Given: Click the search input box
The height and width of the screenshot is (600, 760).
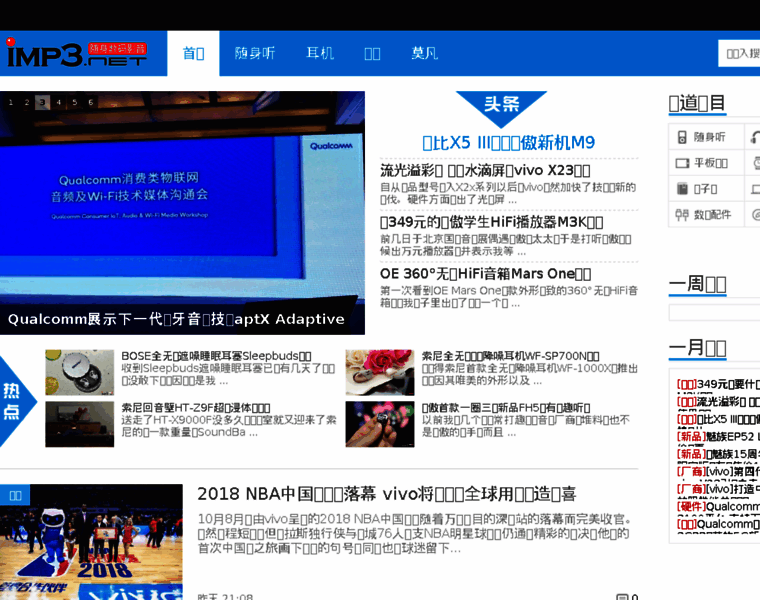Looking at the screenshot, I should tap(739, 53).
